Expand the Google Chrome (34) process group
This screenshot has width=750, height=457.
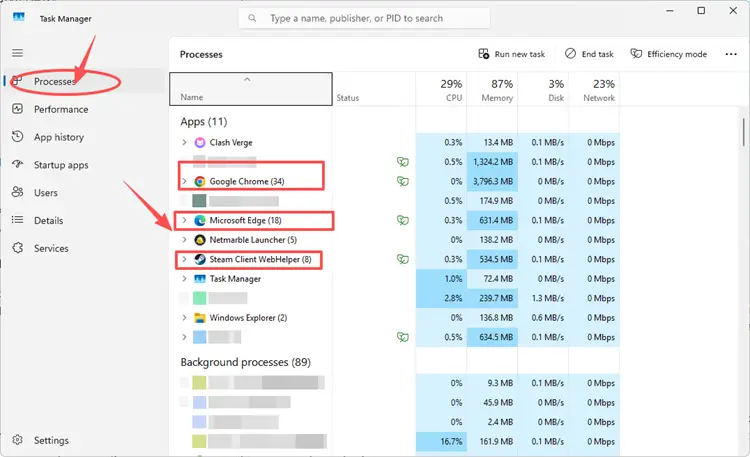point(184,181)
